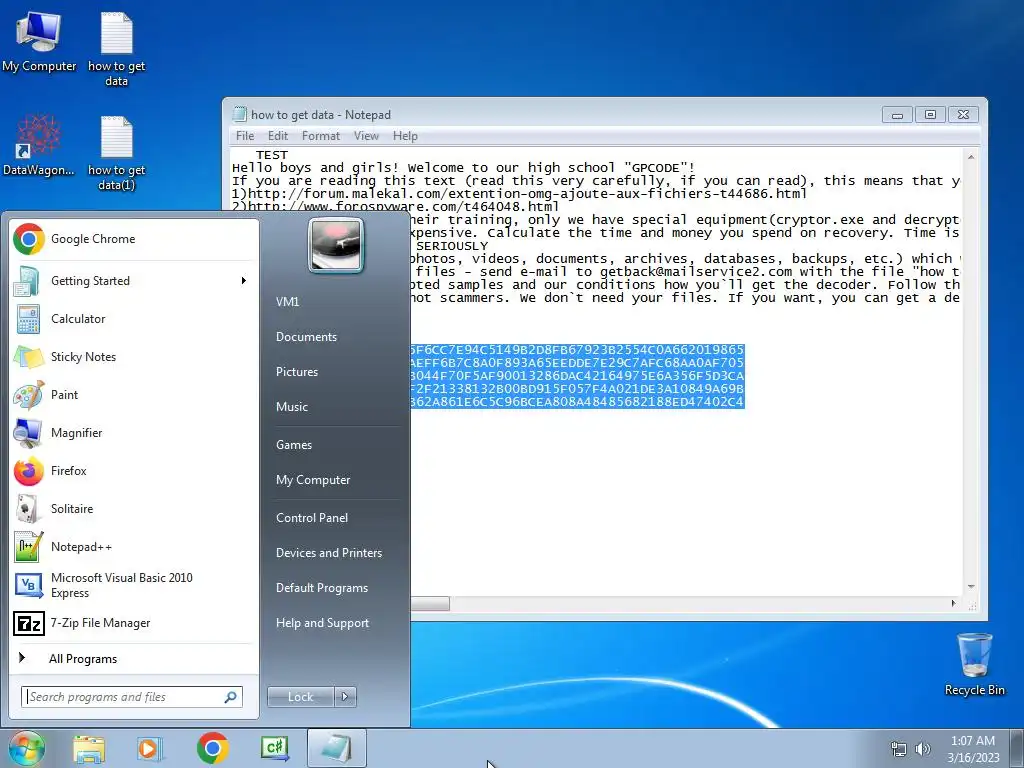Image resolution: width=1024 pixels, height=768 pixels.
Task: Click the forum.malekal.com URL text line
Action: pyautogui.click(x=520, y=194)
